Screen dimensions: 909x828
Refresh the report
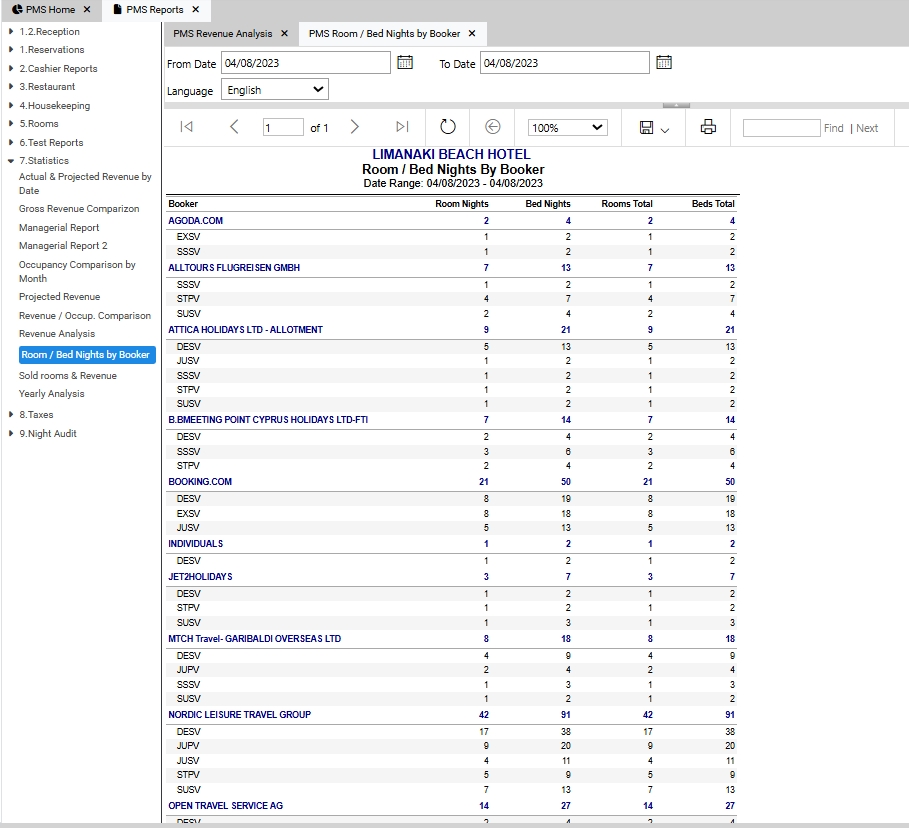tap(448, 126)
